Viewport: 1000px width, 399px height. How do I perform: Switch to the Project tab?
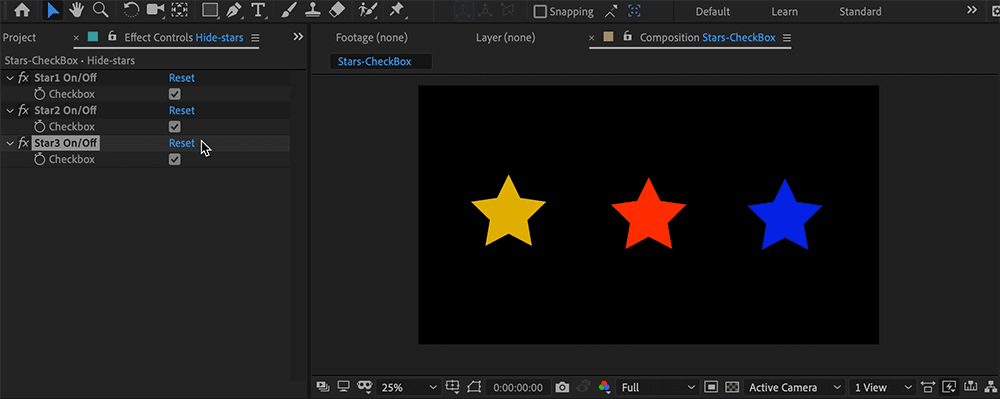coord(19,38)
